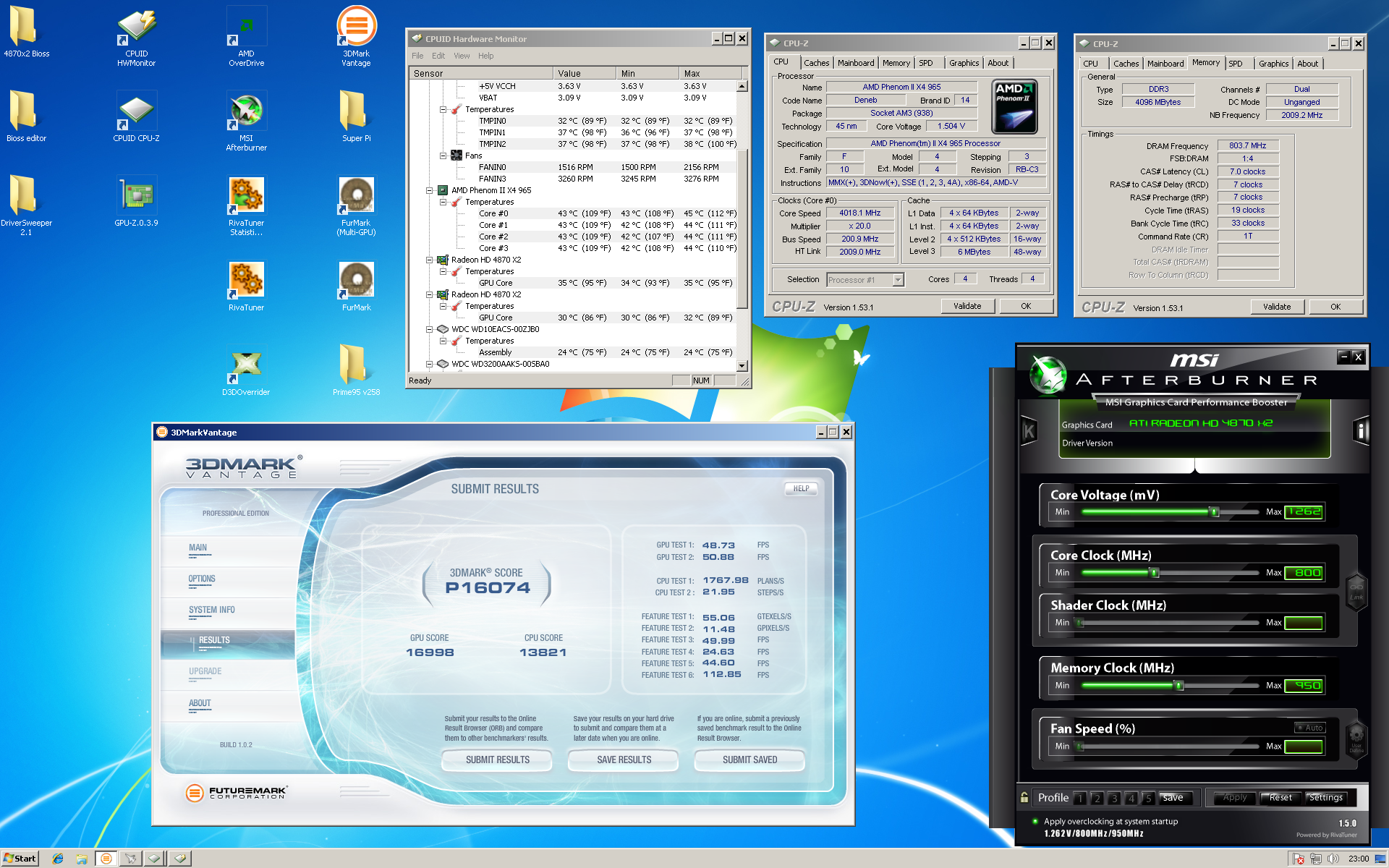The width and height of the screenshot is (1389, 868).
Task: Collapse Temperatures under AMD Phenom II X4 965
Action: coord(443,202)
